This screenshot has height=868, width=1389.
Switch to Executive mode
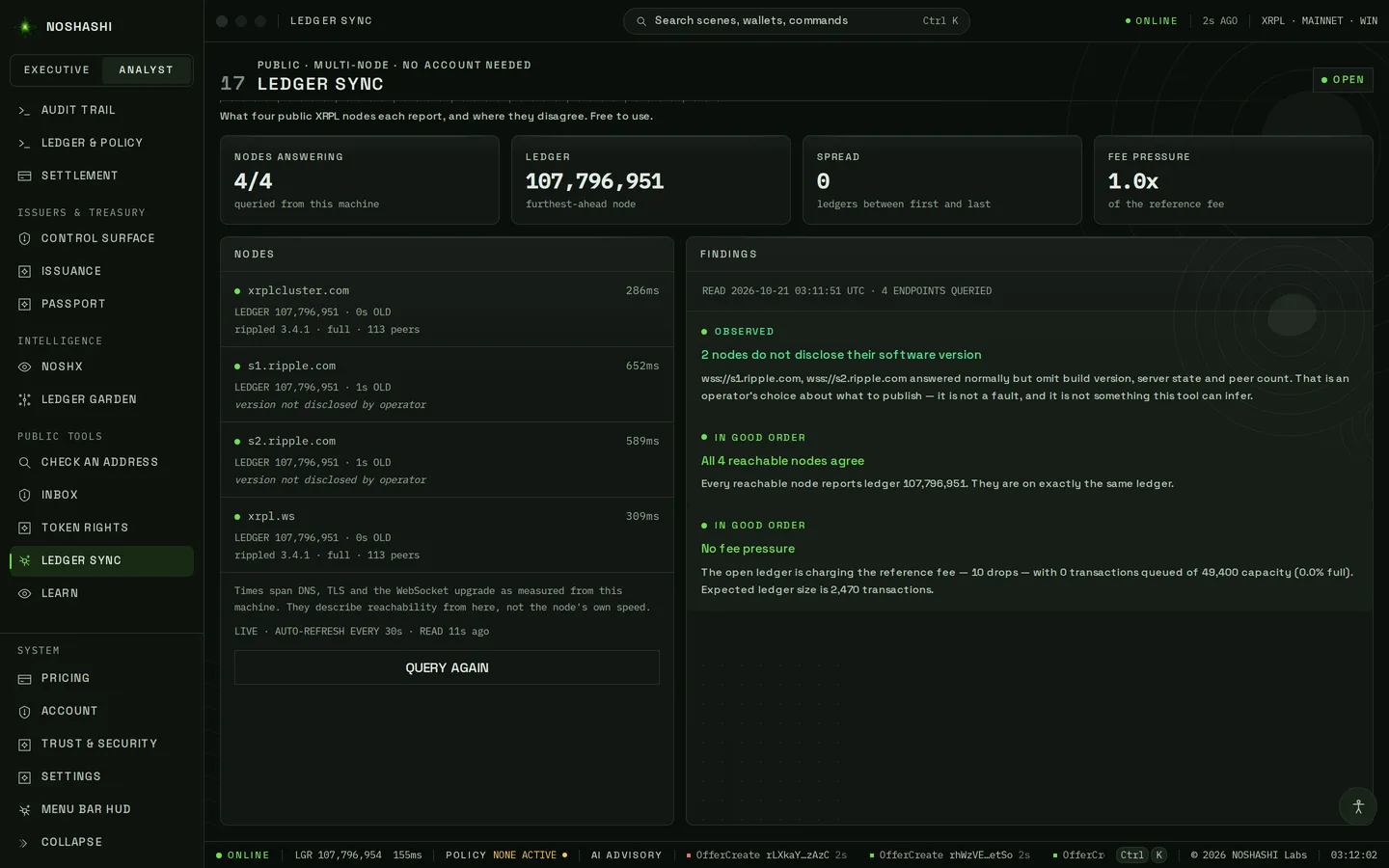(x=57, y=70)
